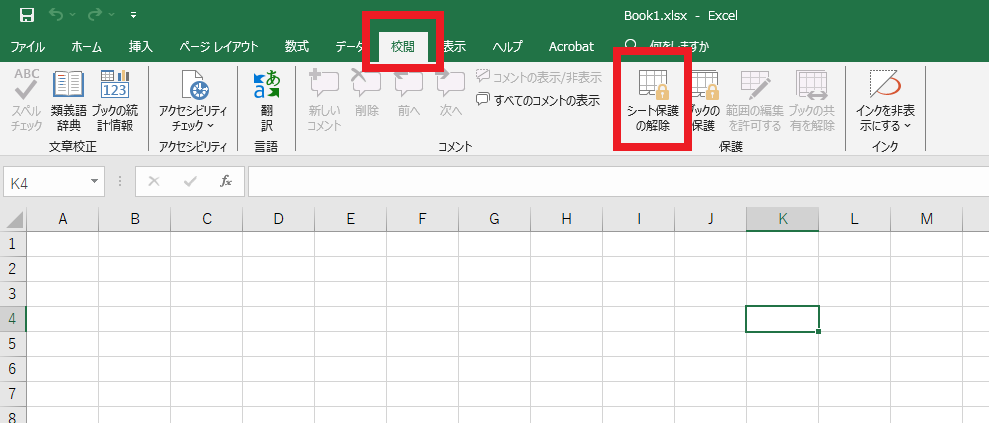Screen dimensions: 989x423
Task: Click the formula bar resize dots handle
Action: pos(120,182)
